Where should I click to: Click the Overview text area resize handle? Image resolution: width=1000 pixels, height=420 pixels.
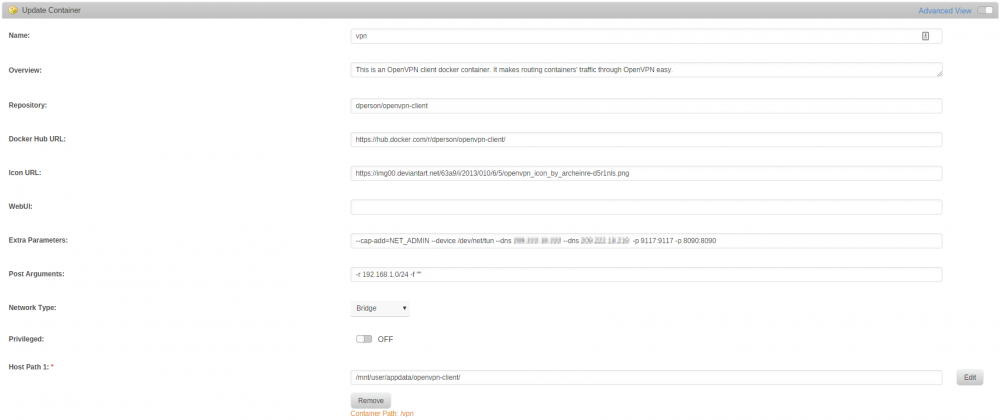[939, 74]
